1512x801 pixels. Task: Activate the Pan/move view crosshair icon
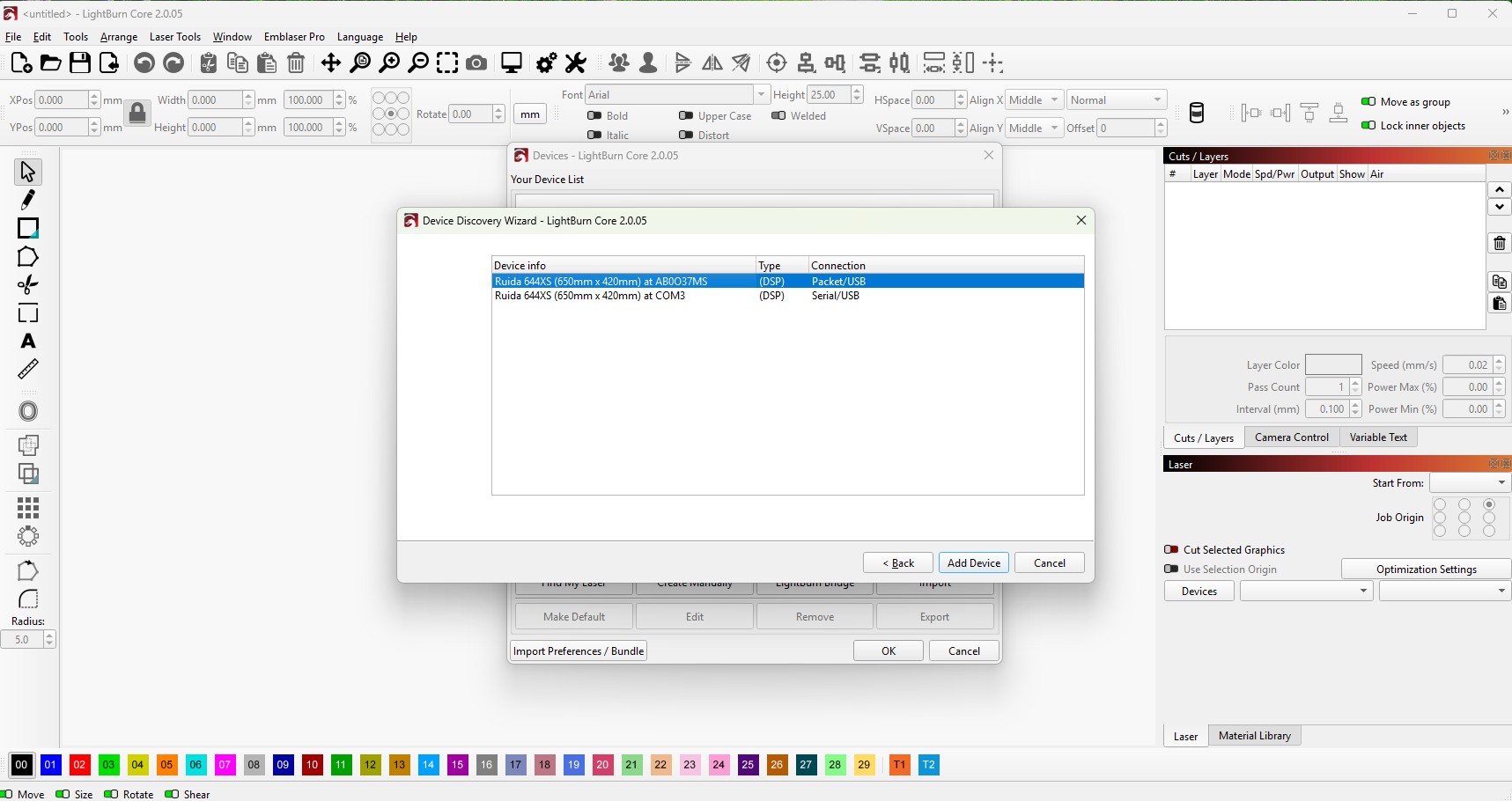pyautogui.click(x=330, y=62)
